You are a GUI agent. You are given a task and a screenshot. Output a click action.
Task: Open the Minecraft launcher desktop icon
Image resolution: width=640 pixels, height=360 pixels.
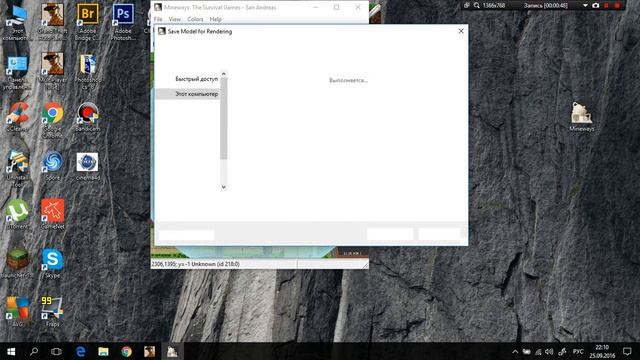tap(17, 263)
